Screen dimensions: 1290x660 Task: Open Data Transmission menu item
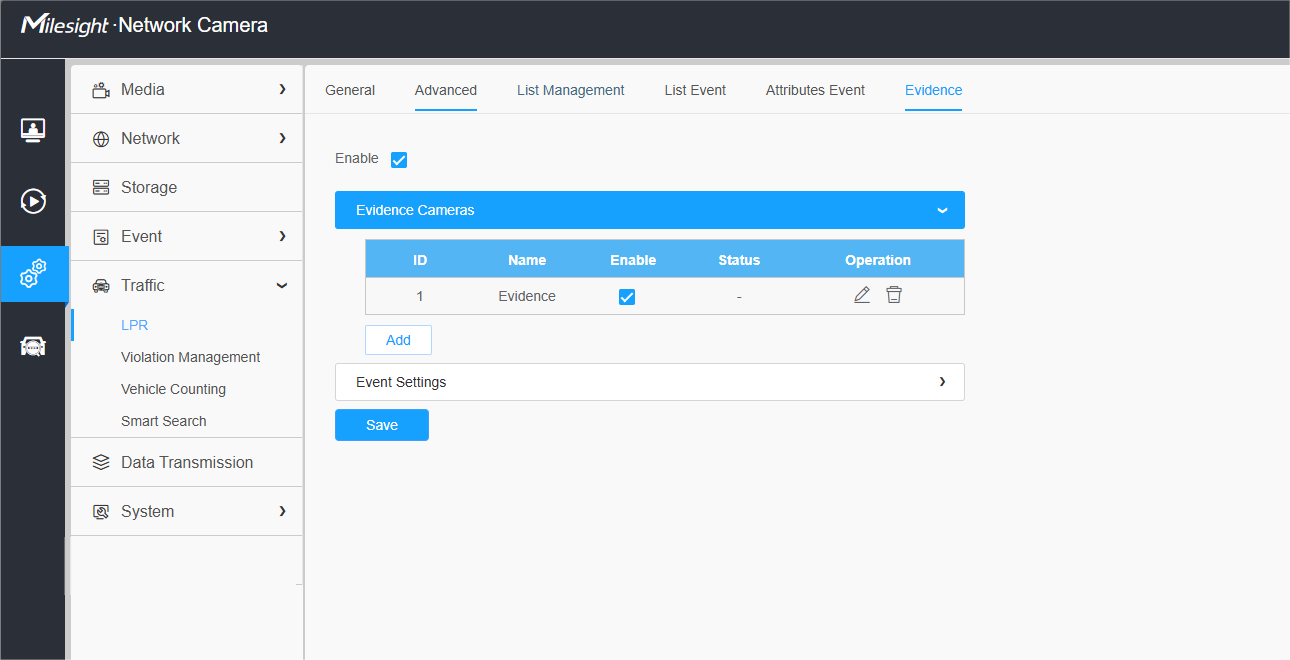point(187,462)
